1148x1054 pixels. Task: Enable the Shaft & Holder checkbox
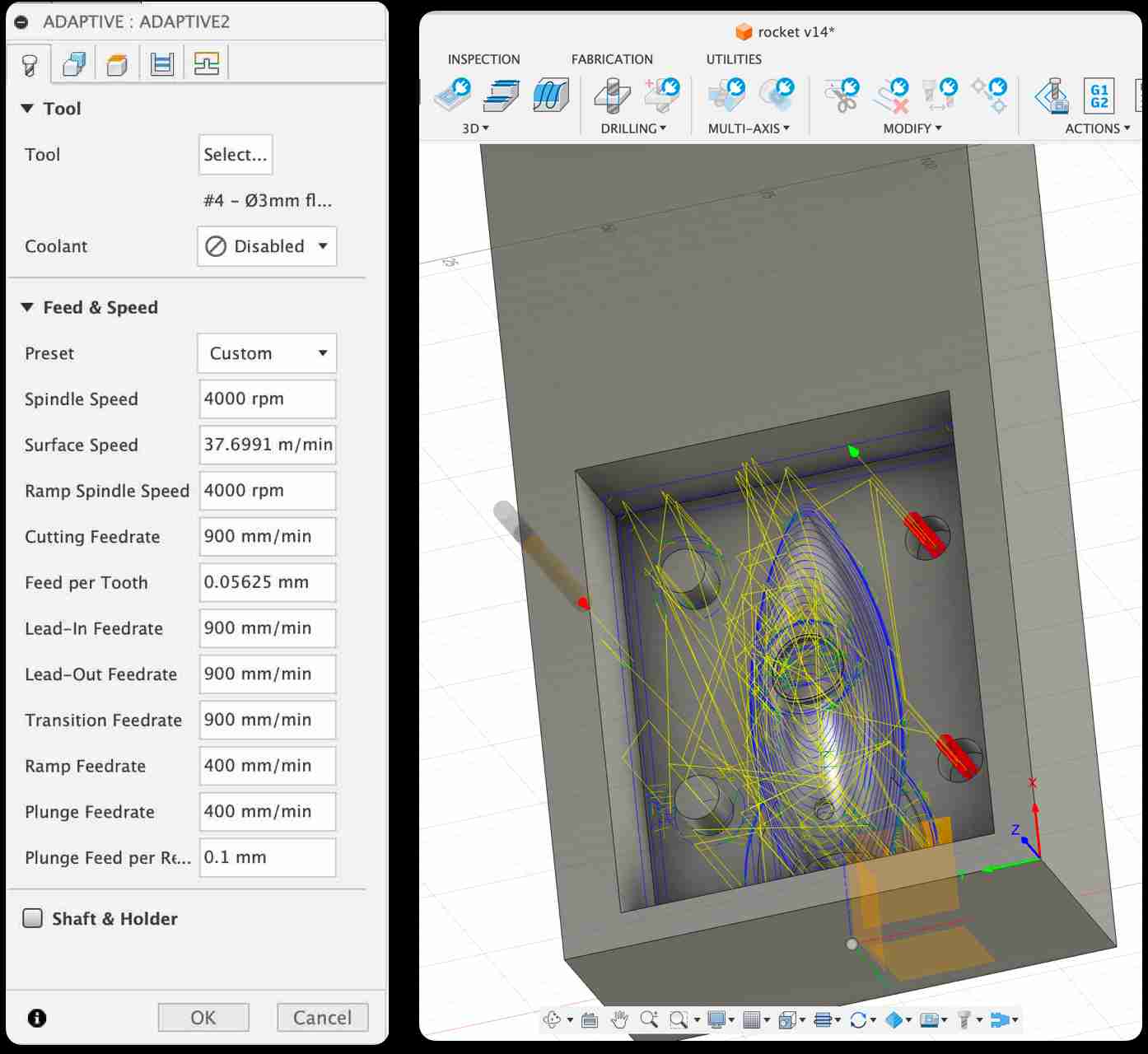(33, 918)
